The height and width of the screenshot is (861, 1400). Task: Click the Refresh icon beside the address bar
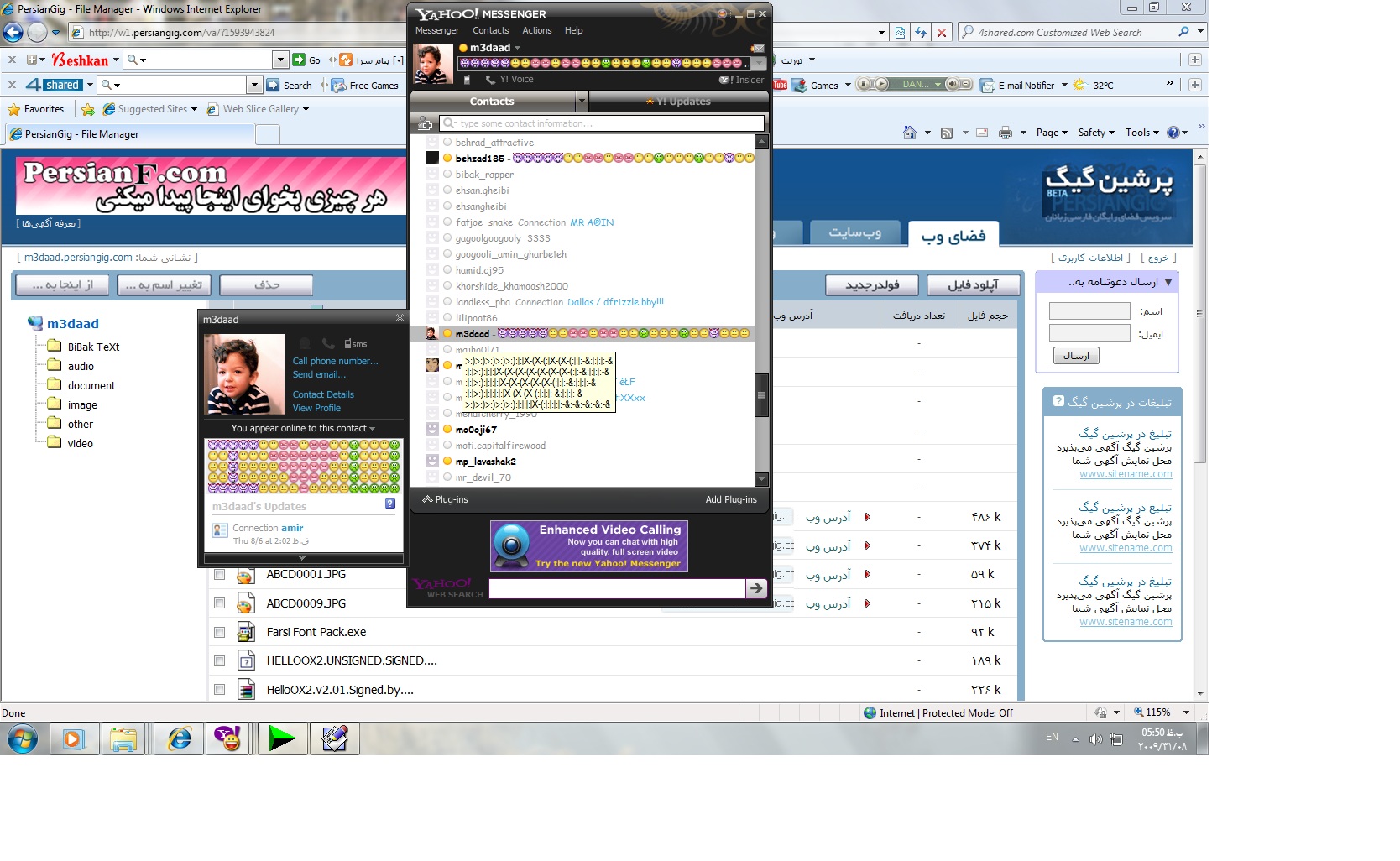(x=921, y=33)
